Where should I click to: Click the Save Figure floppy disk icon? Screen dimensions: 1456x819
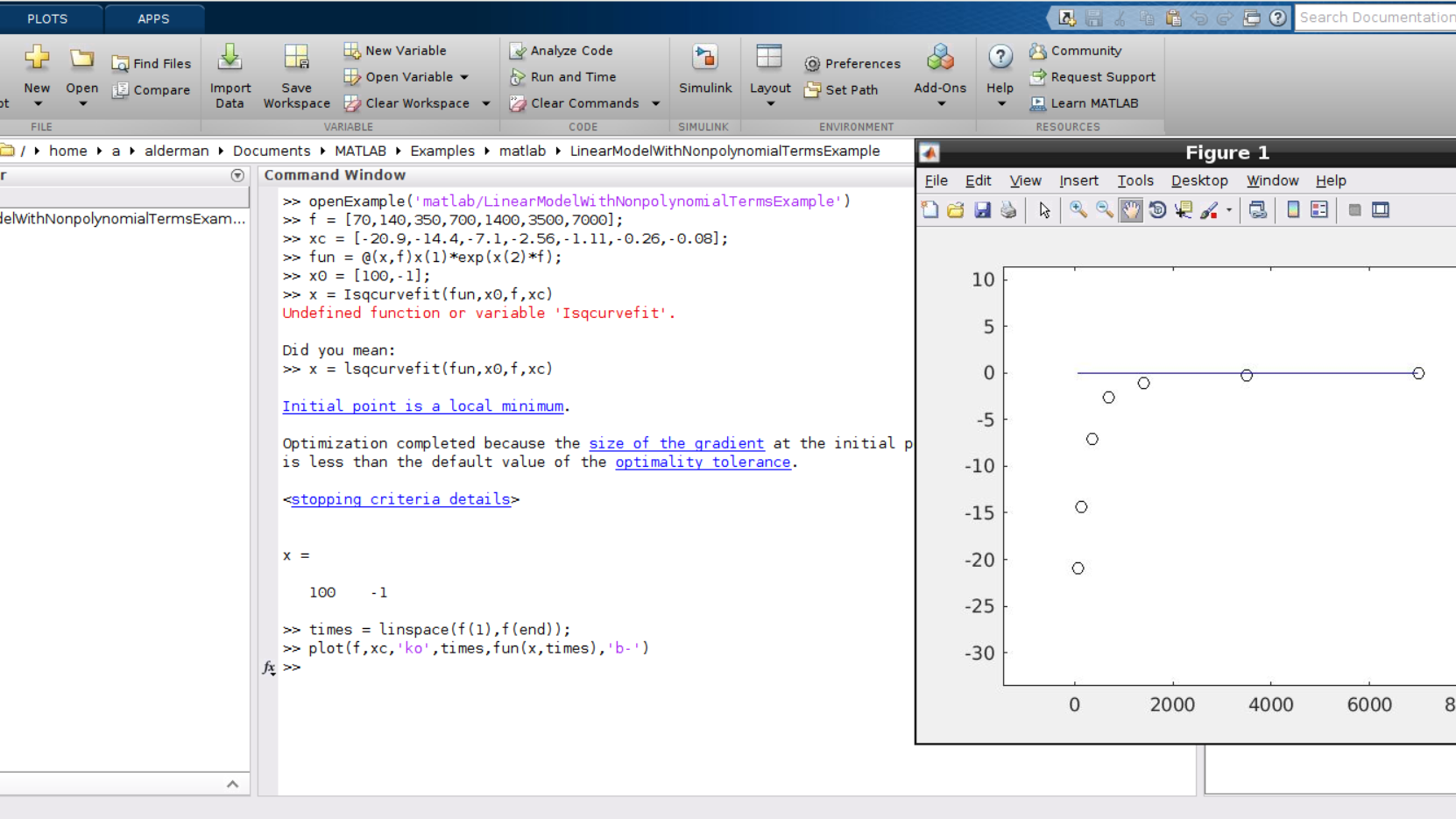point(982,210)
